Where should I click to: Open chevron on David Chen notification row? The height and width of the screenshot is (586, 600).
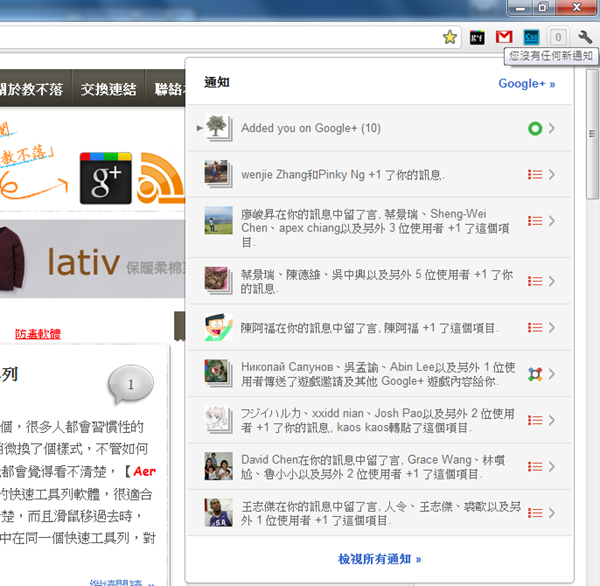pos(552,467)
